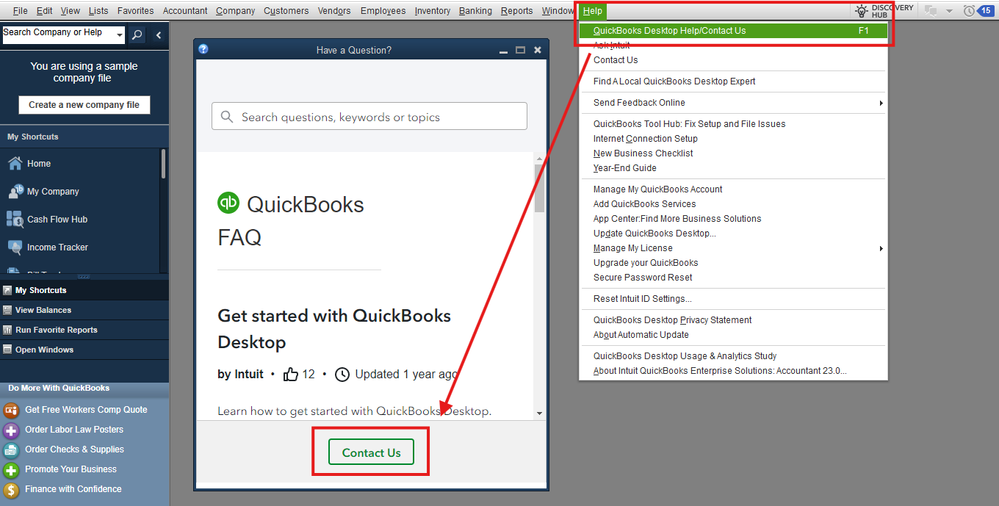The height and width of the screenshot is (506, 999).
Task: Expand the Send Feedback Online submenu arrow
Action: [881, 103]
